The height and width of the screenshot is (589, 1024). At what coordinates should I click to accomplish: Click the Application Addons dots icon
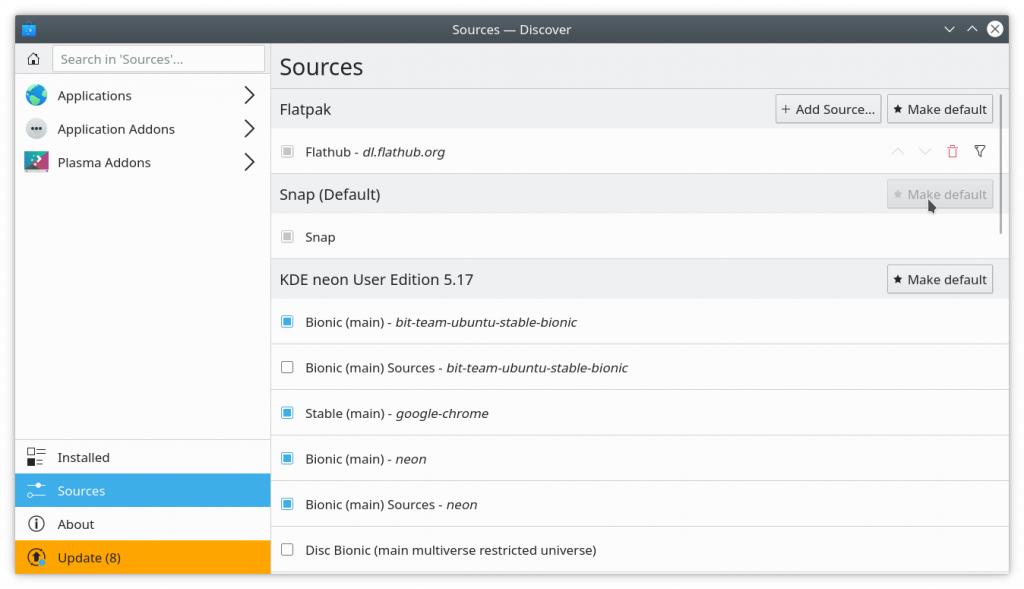pos(36,129)
